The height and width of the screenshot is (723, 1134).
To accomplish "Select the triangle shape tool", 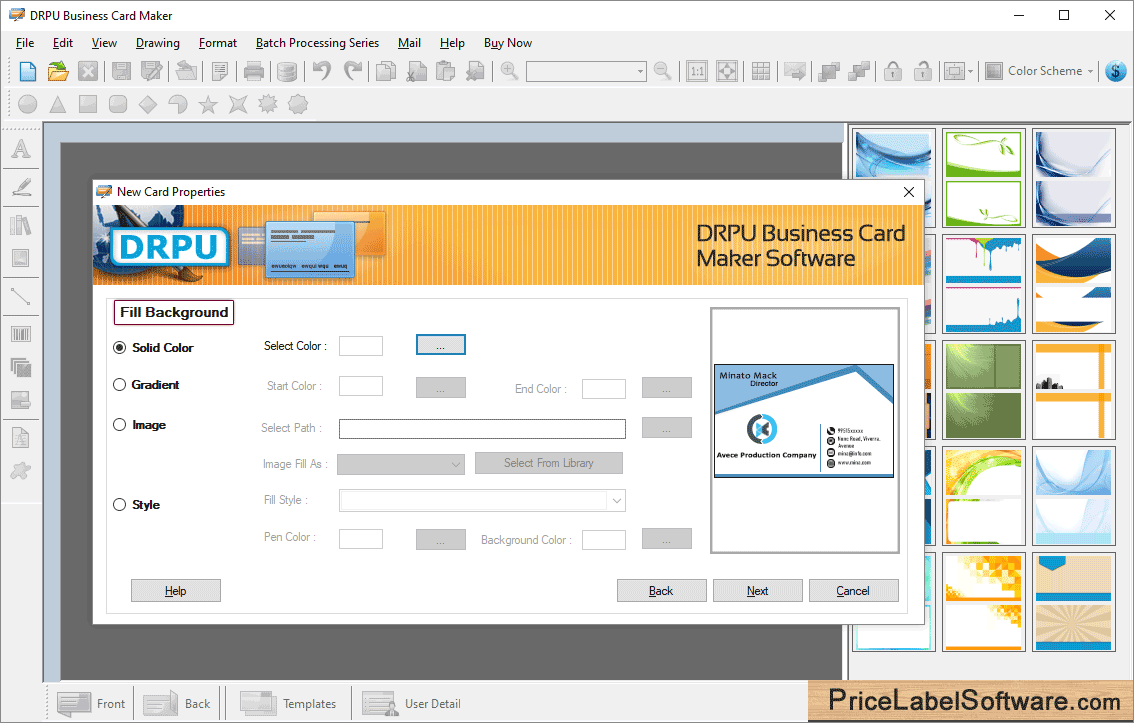I will [58, 105].
